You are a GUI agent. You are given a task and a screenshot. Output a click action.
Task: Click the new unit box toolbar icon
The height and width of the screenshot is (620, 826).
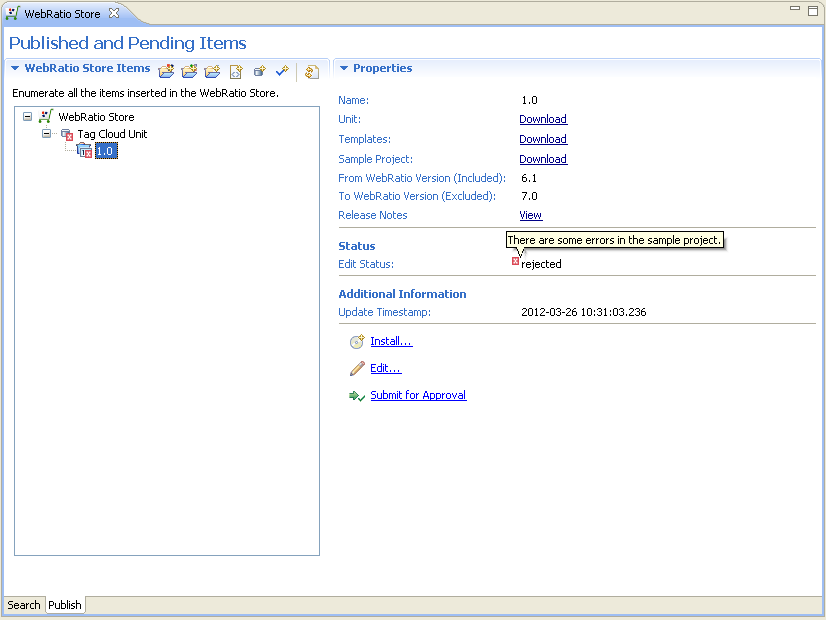(259, 71)
